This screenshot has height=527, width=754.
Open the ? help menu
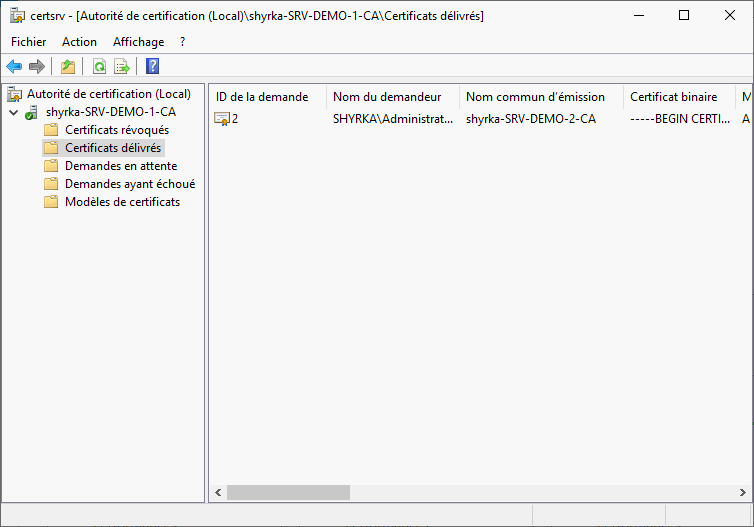182,42
